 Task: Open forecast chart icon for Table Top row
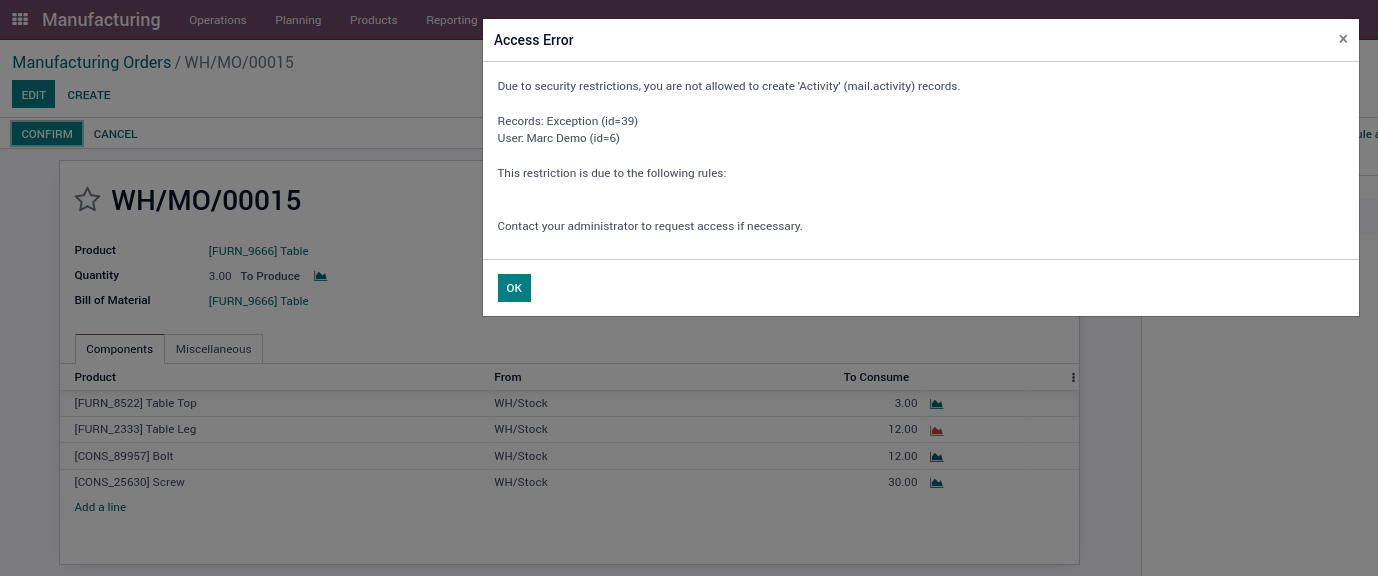pos(936,404)
